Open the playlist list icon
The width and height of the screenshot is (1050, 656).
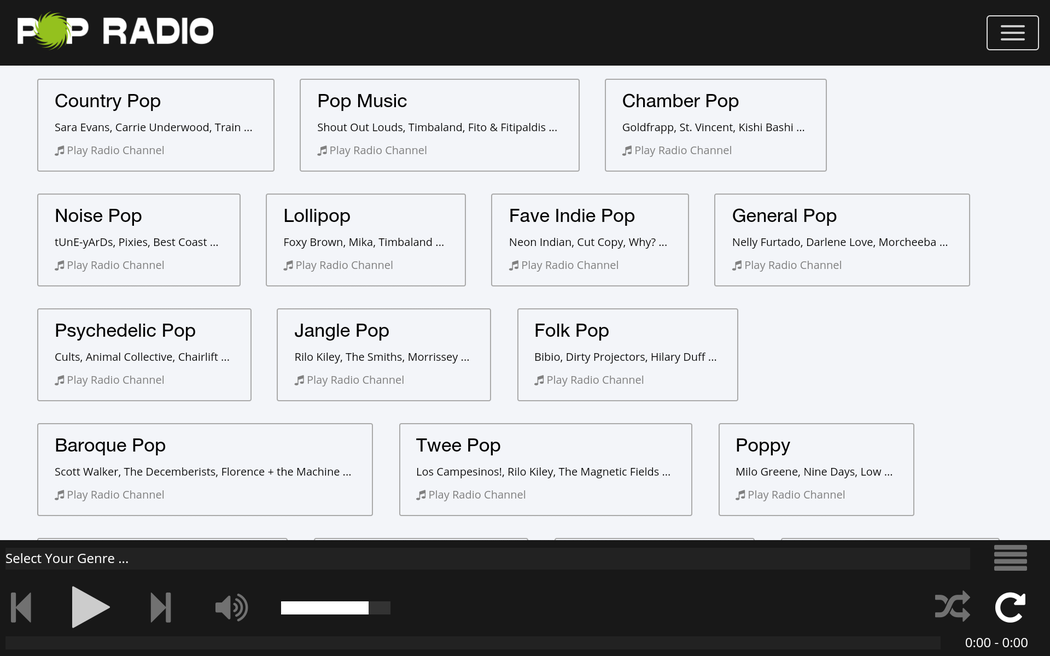coord(1010,558)
